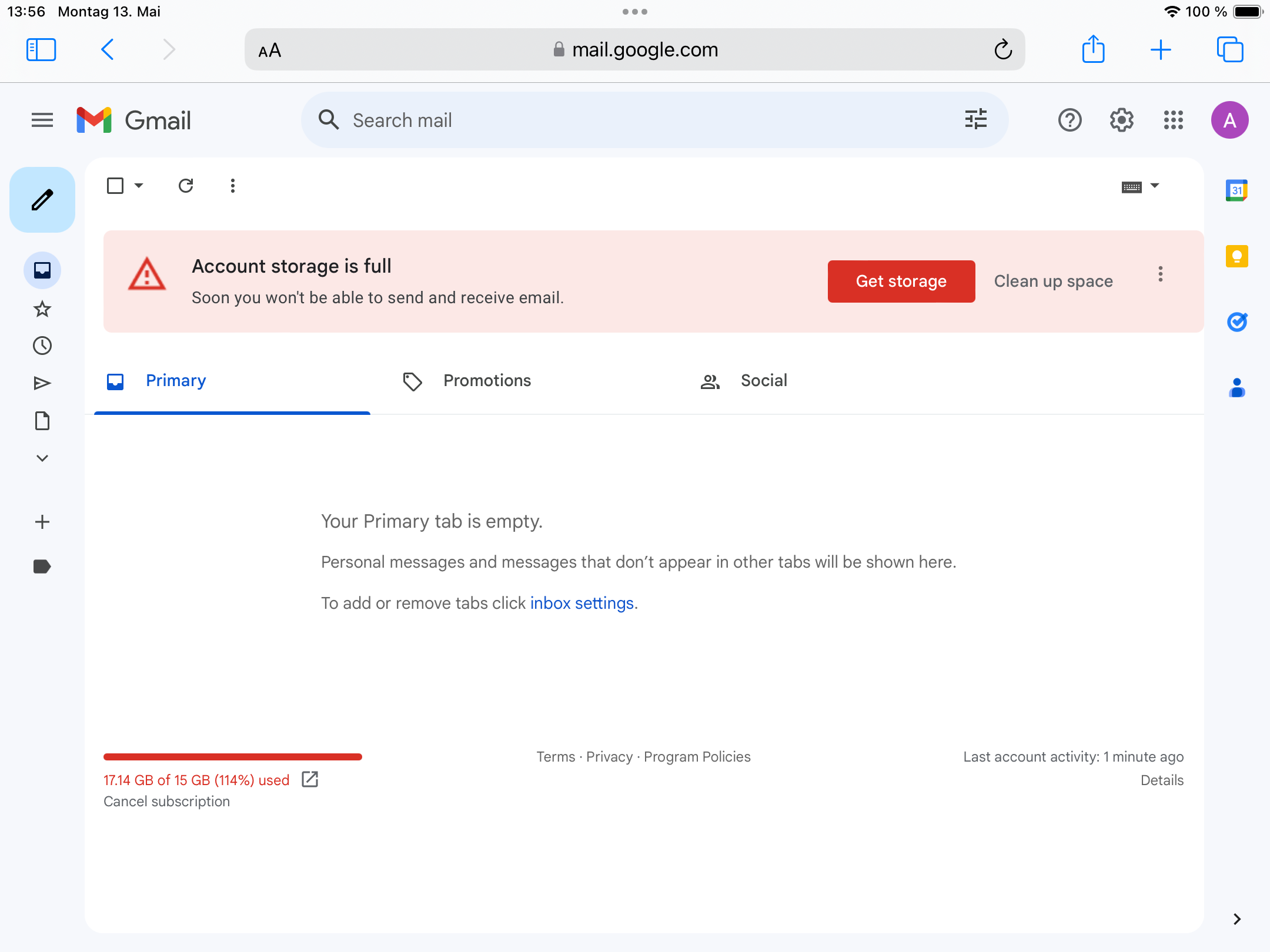The height and width of the screenshot is (952, 1270).
Task: Expand select-all dropdown arrow
Action: (139, 186)
